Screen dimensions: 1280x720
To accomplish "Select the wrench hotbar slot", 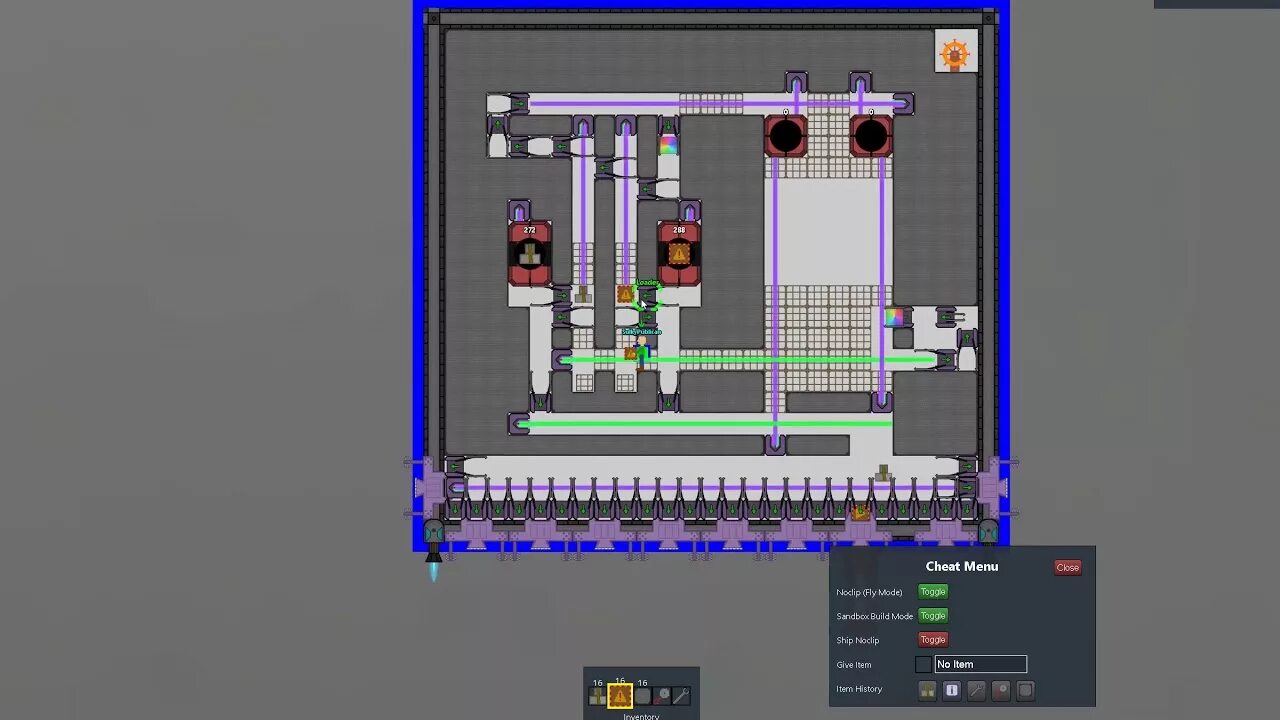I will click(682, 696).
